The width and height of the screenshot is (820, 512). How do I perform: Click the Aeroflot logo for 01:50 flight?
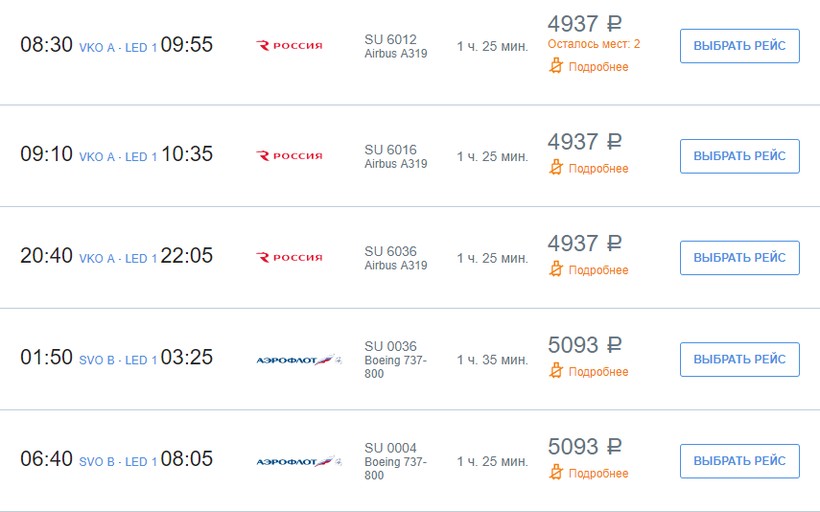(298, 360)
